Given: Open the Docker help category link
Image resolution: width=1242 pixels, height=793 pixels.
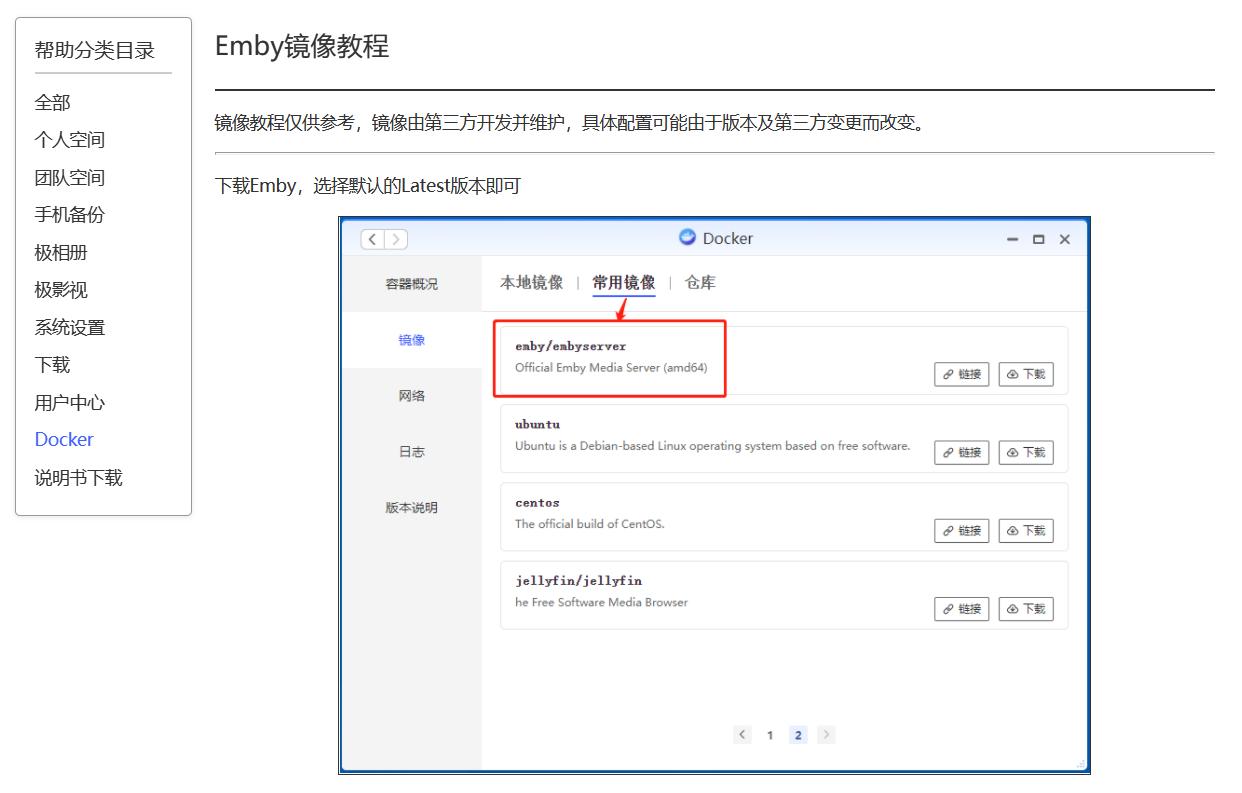Looking at the screenshot, I should [x=63, y=439].
